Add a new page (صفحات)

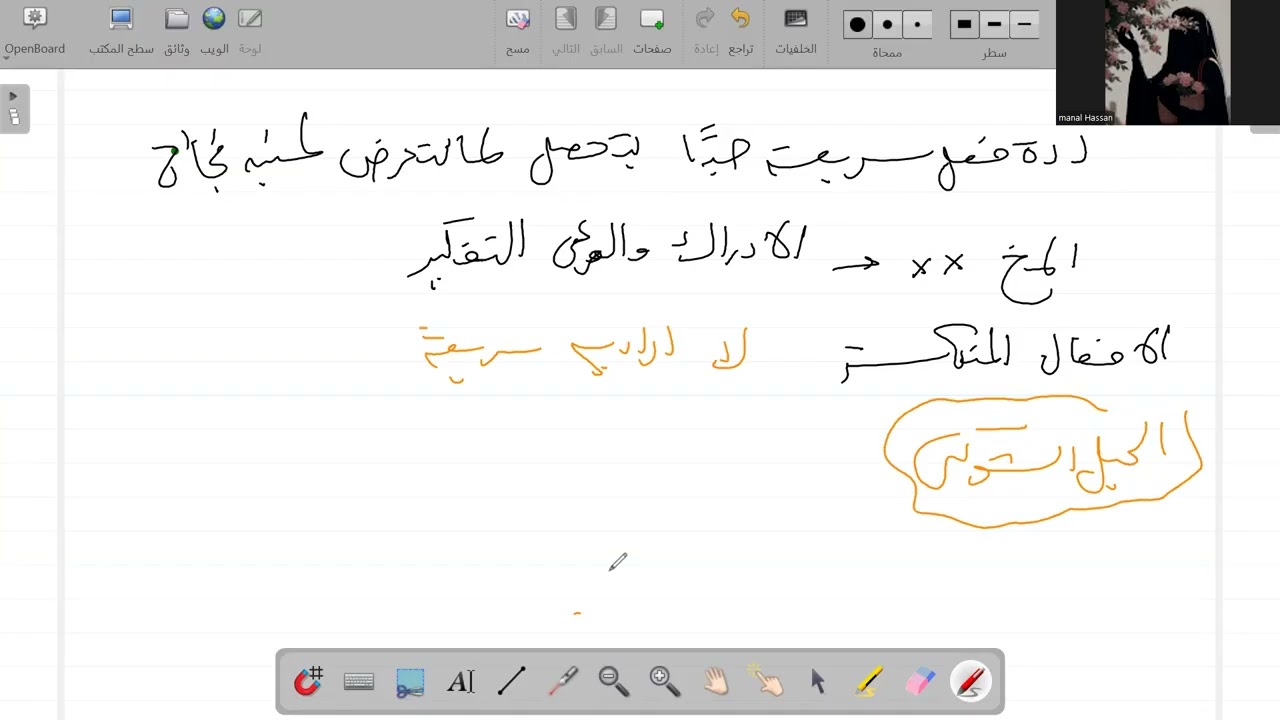[652, 31]
